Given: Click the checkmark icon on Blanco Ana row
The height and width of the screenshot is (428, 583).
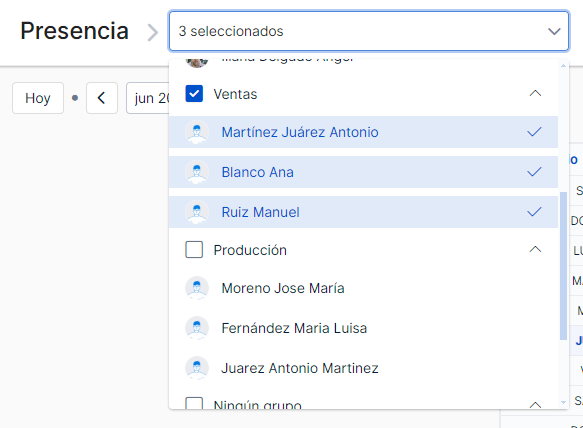Looking at the screenshot, I should point(534,172).
